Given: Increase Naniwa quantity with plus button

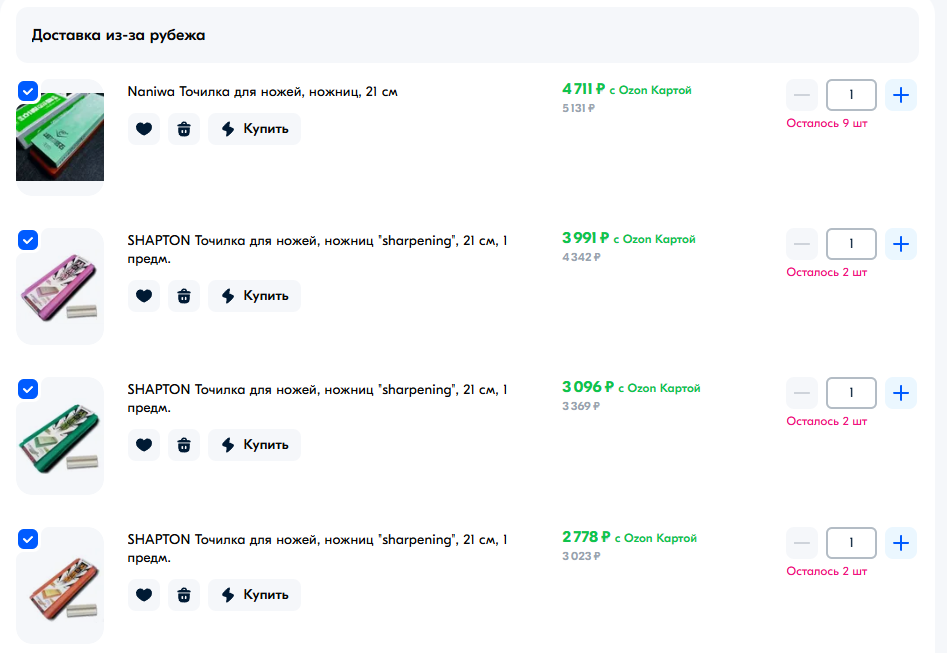Looking at the screenshot, I should 901,95.
